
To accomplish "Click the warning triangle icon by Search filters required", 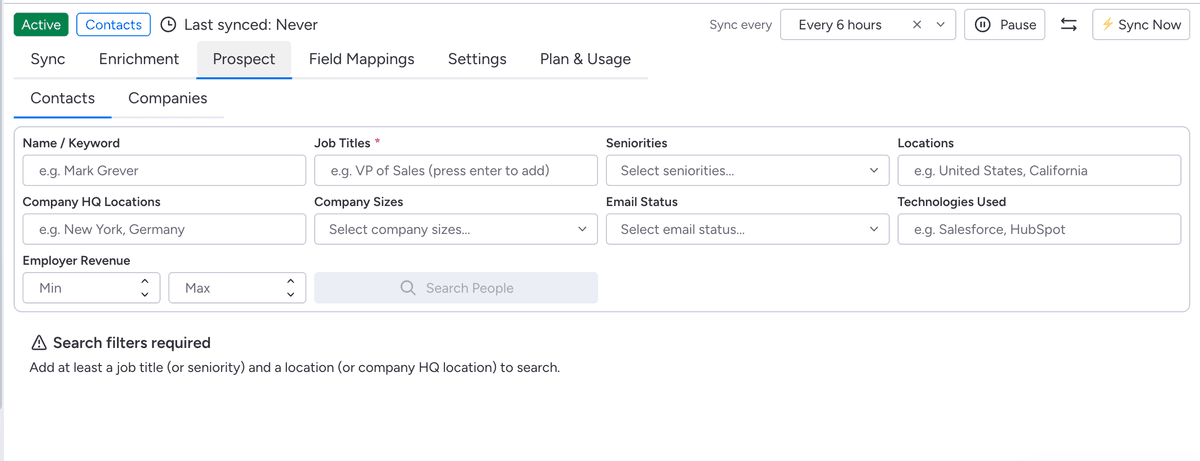I will click(39, 343).
